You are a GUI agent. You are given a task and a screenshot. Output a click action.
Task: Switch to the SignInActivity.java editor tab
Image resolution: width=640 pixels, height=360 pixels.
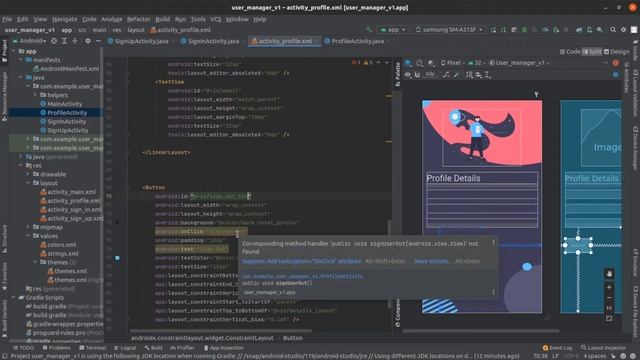click(213, 41)
